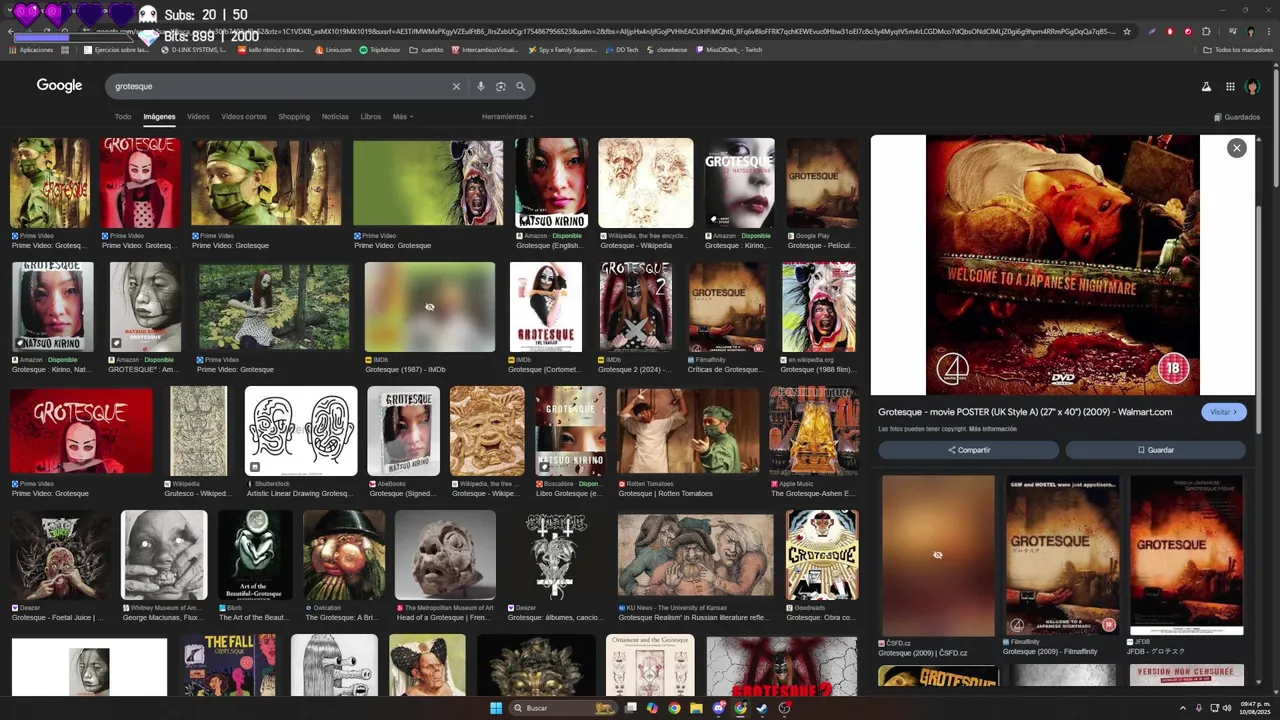
Task: Open the volume control in tray
Action: (1228, 708)
